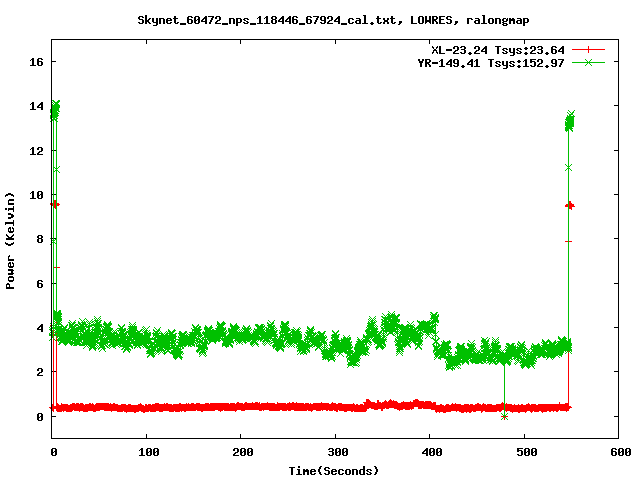Click the x-axis tick label 600
The height and width of the screenshot is (480, 640).
(621, 452)
